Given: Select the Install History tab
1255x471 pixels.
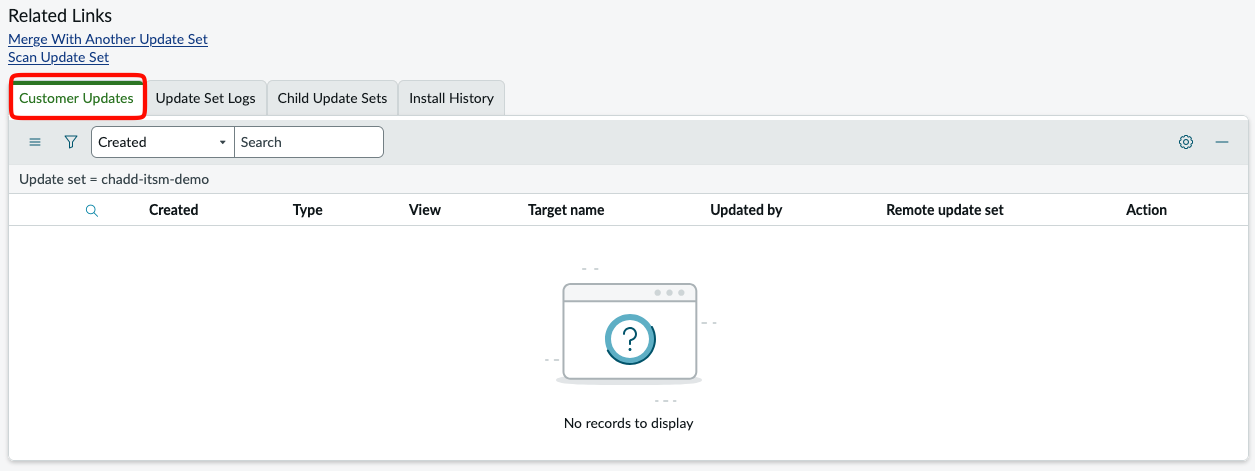Looking at the screenshot, I should point(451,98).
